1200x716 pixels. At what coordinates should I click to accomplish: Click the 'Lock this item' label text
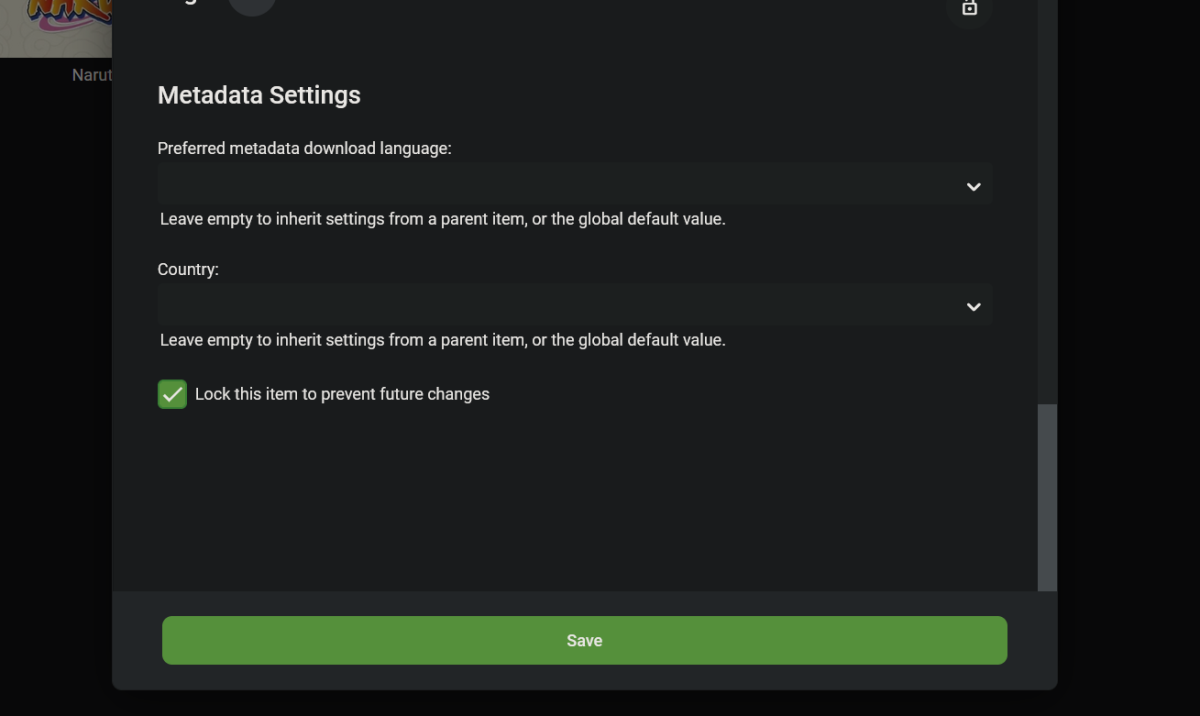[x=342, y=394]
